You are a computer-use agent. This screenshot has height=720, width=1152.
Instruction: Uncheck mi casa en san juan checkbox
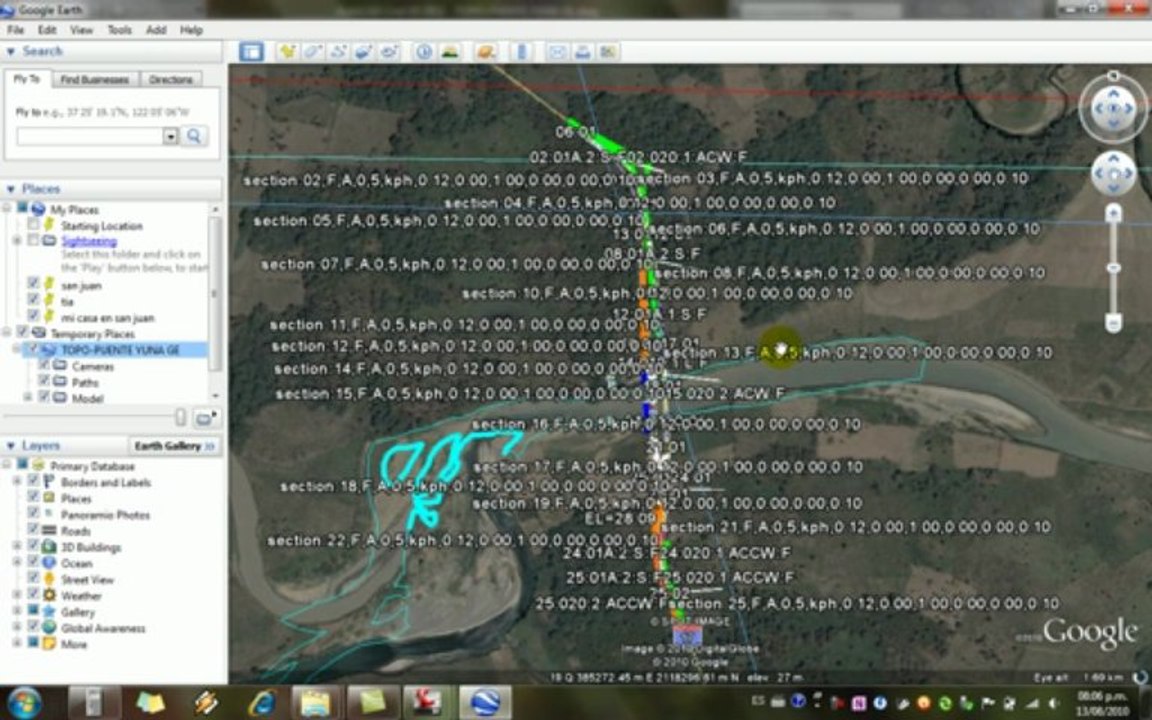33,317
